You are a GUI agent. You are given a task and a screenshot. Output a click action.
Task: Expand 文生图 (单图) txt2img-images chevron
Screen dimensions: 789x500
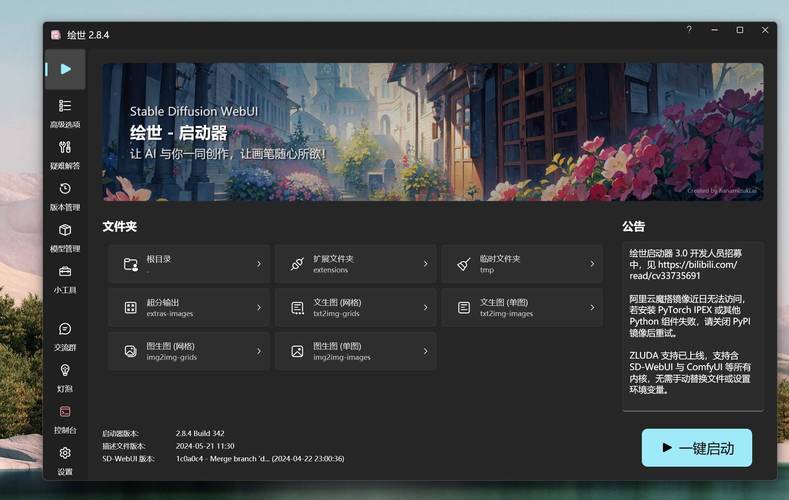[x=592, y=307]
